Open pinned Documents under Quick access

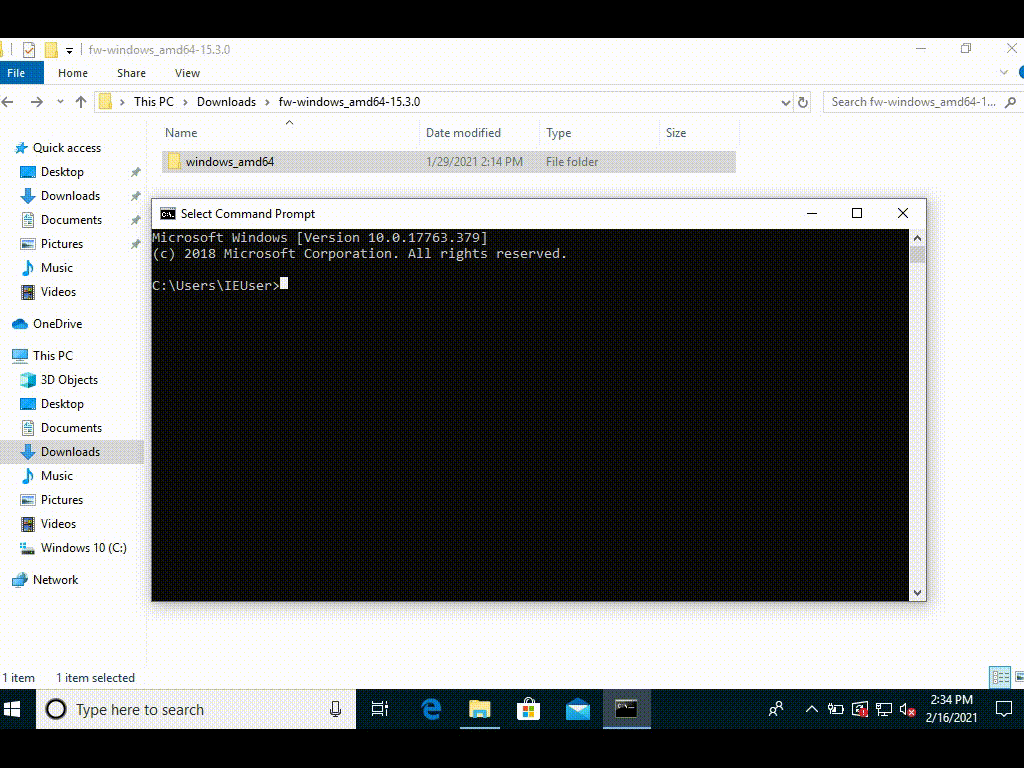coord(71,220)
